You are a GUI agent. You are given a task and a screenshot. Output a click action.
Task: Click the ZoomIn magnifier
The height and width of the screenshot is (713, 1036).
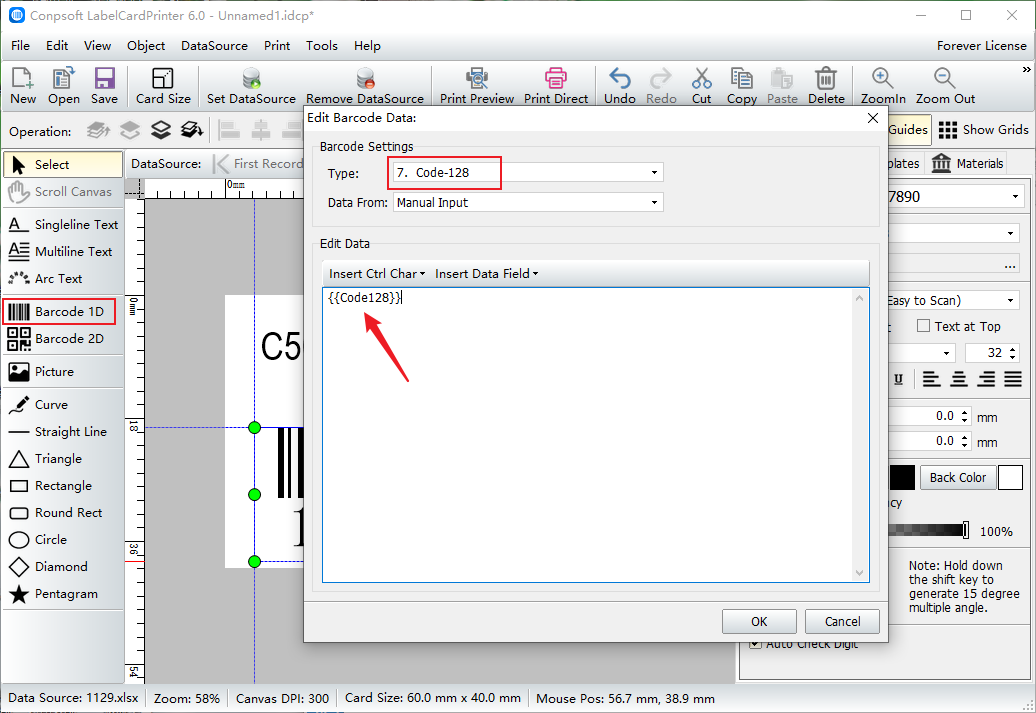pos(883,86)
